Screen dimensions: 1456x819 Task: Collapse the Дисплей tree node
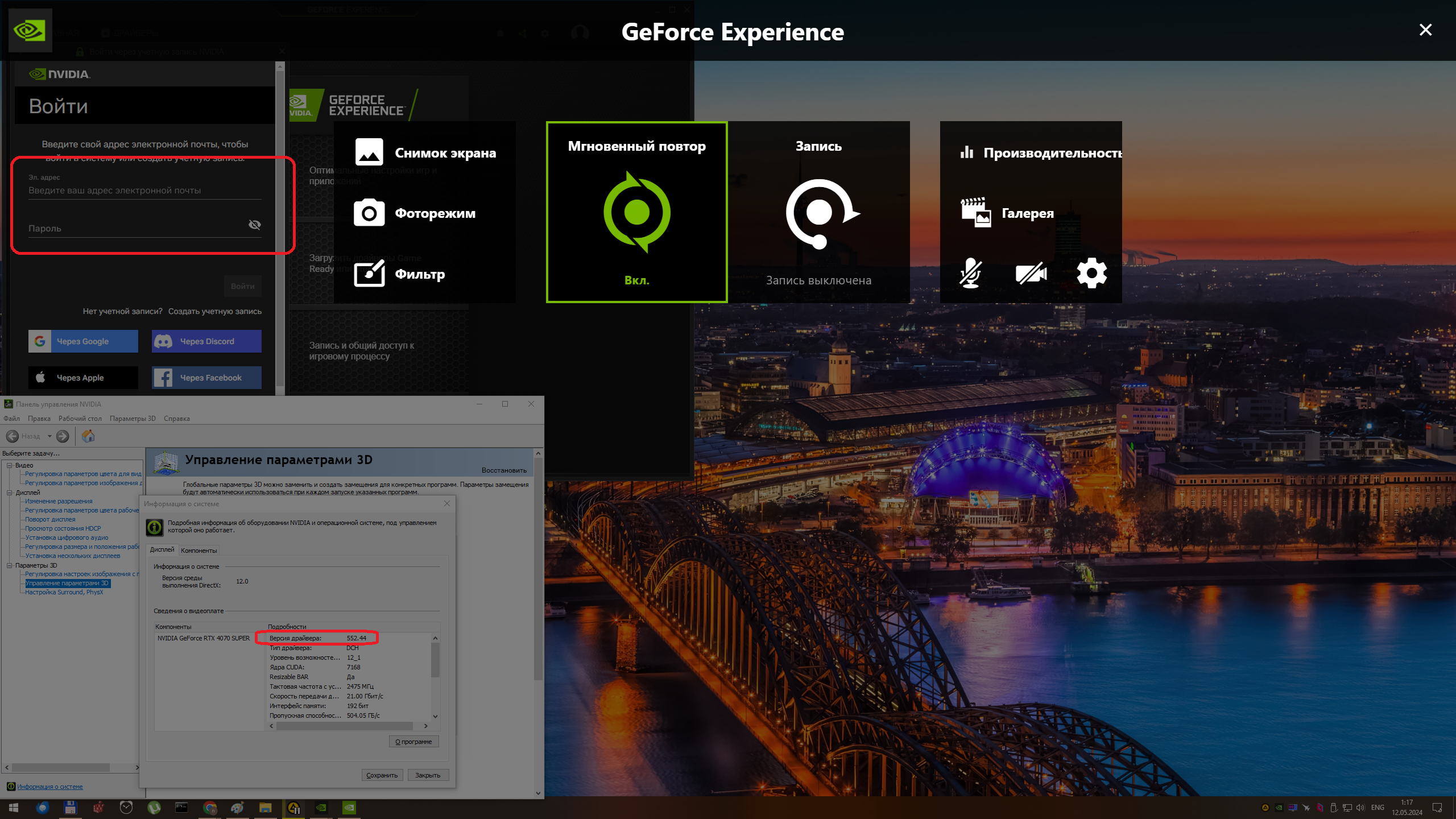tap(10, 493)
